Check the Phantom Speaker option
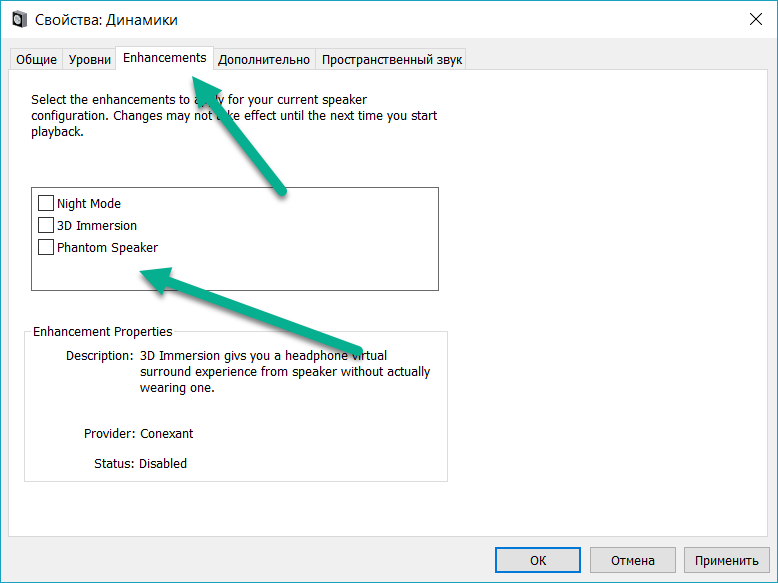 pos(46,247)
